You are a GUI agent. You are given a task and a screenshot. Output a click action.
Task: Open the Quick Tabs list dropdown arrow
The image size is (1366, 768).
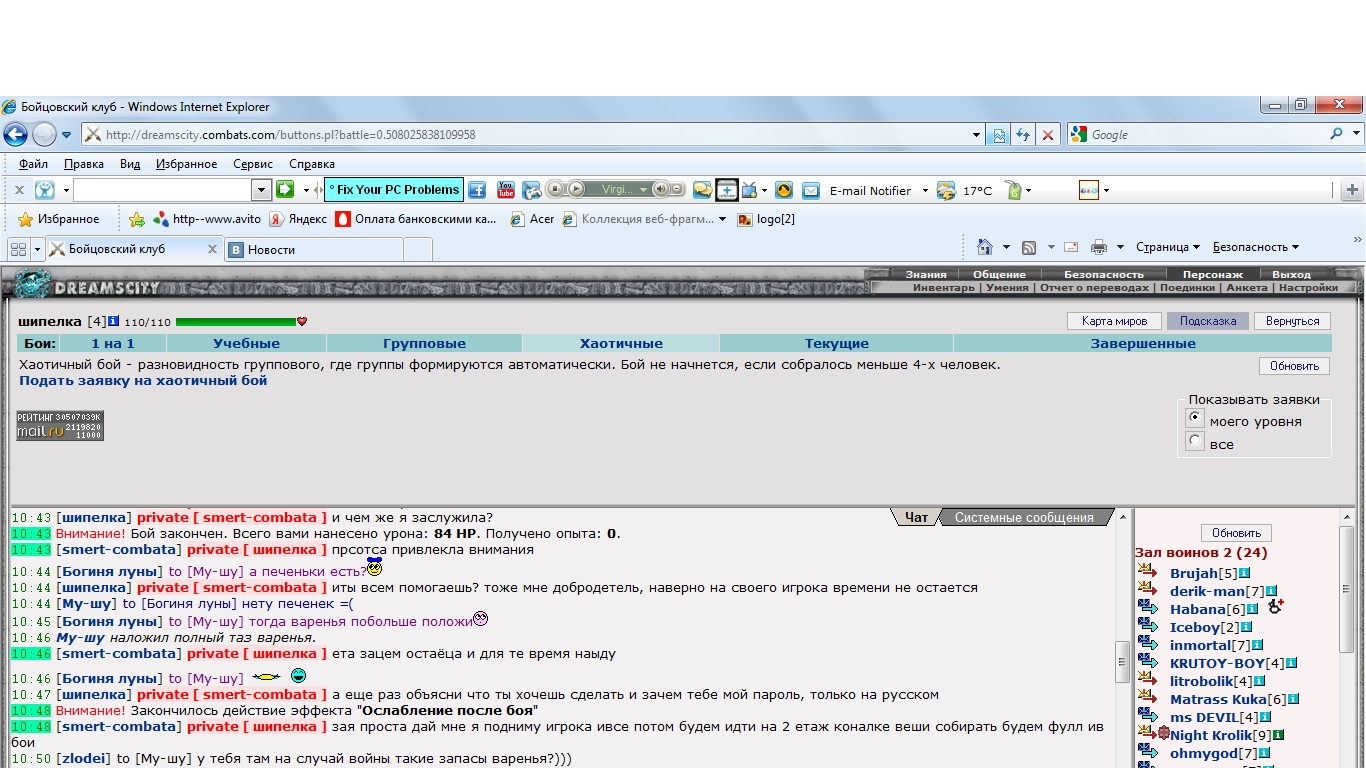[x=38, y=249]
